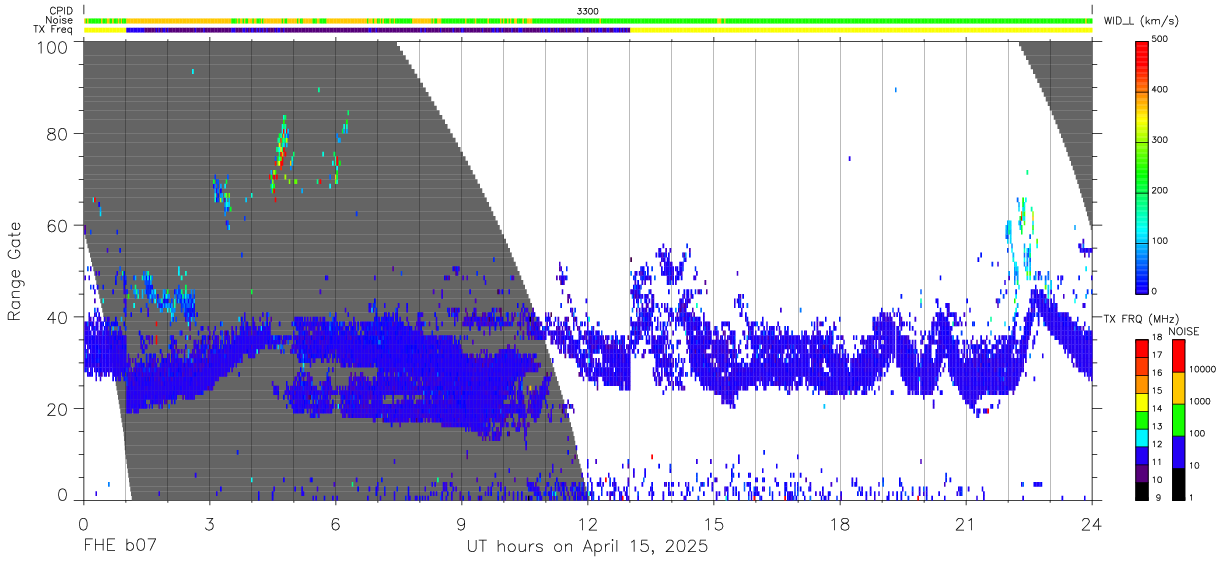
Task: Click the 15 hour tick label
Action: pos(714,524)
